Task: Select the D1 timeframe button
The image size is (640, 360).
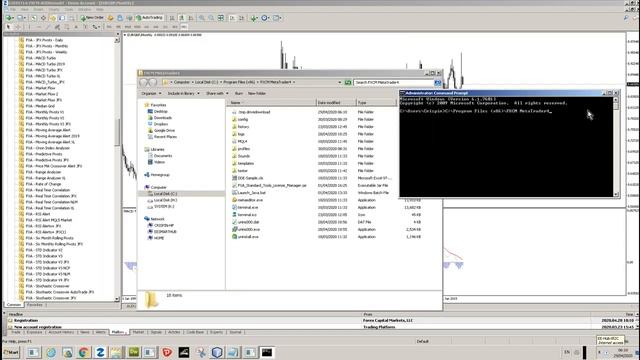Action: [165, 27]
